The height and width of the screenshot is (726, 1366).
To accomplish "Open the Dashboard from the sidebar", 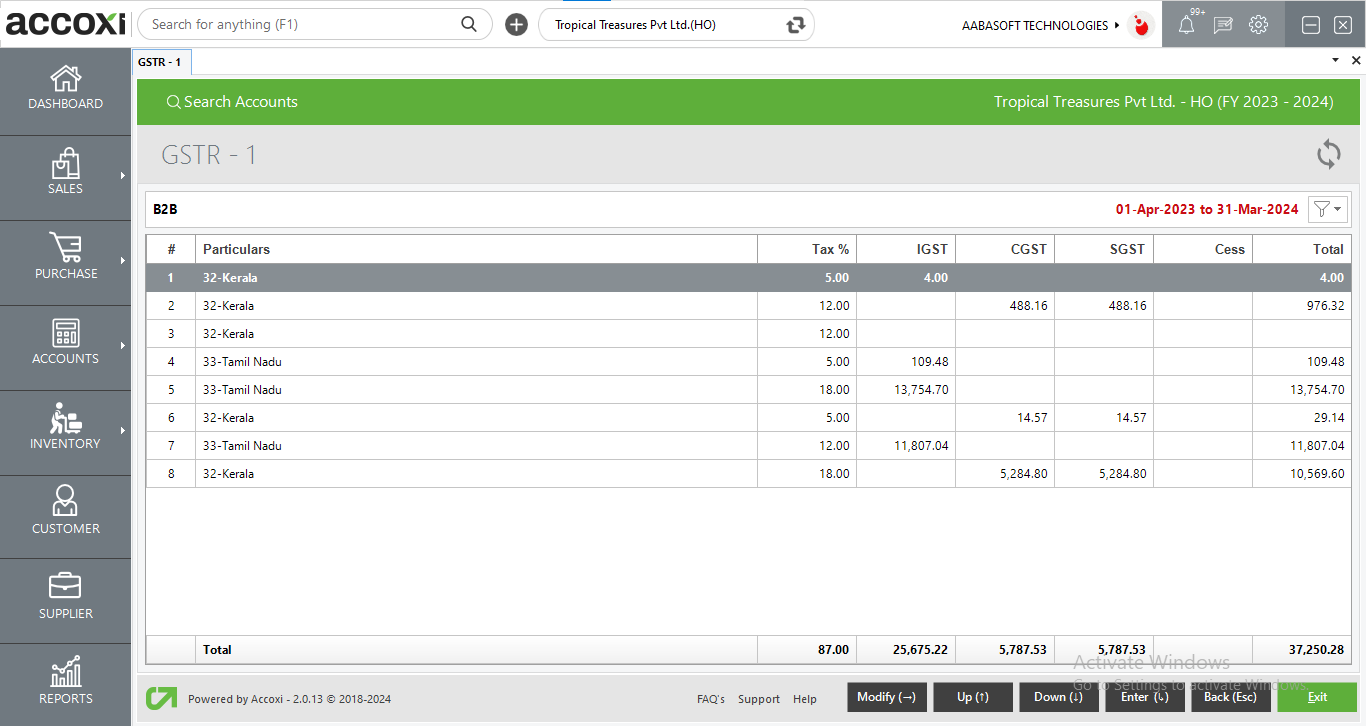I will click(x=65, y=88).
